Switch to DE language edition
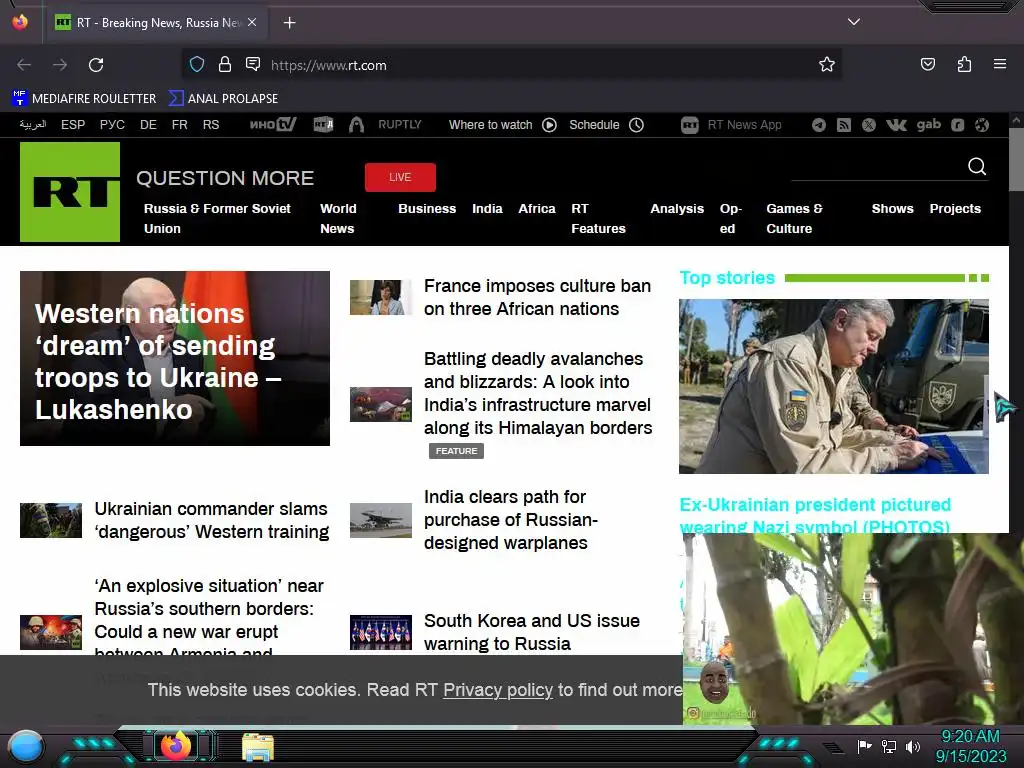Screen dimensions: 1024x768 point(148,125)
